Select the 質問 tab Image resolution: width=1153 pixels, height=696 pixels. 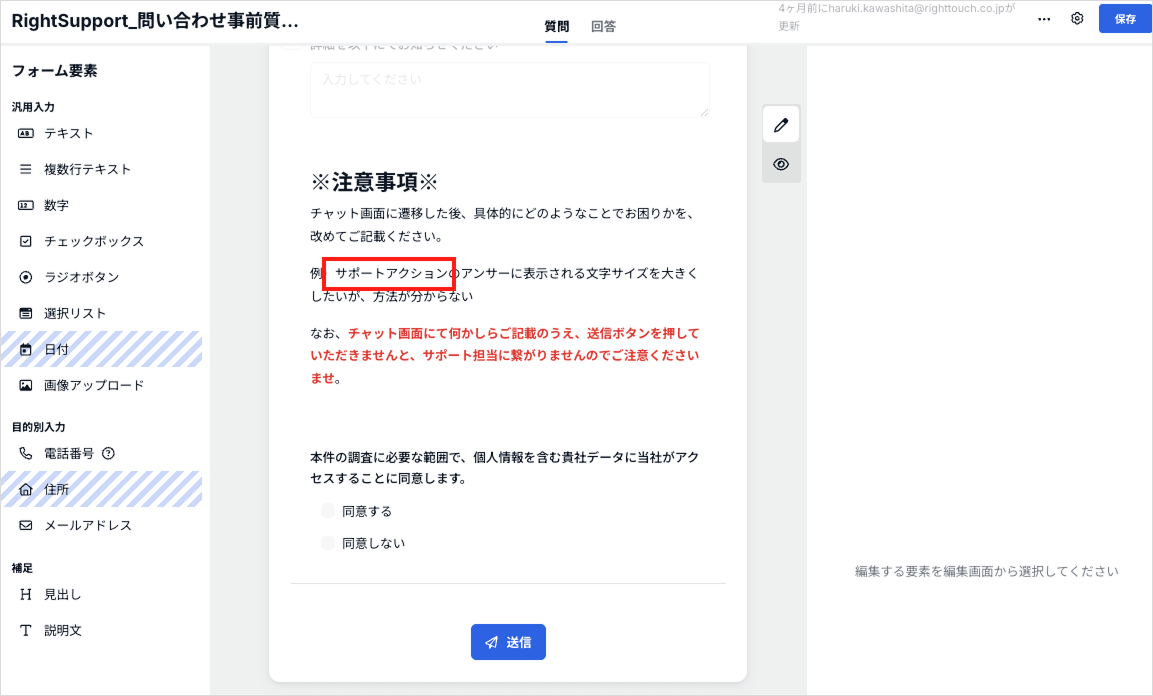(x=557, y=27)
